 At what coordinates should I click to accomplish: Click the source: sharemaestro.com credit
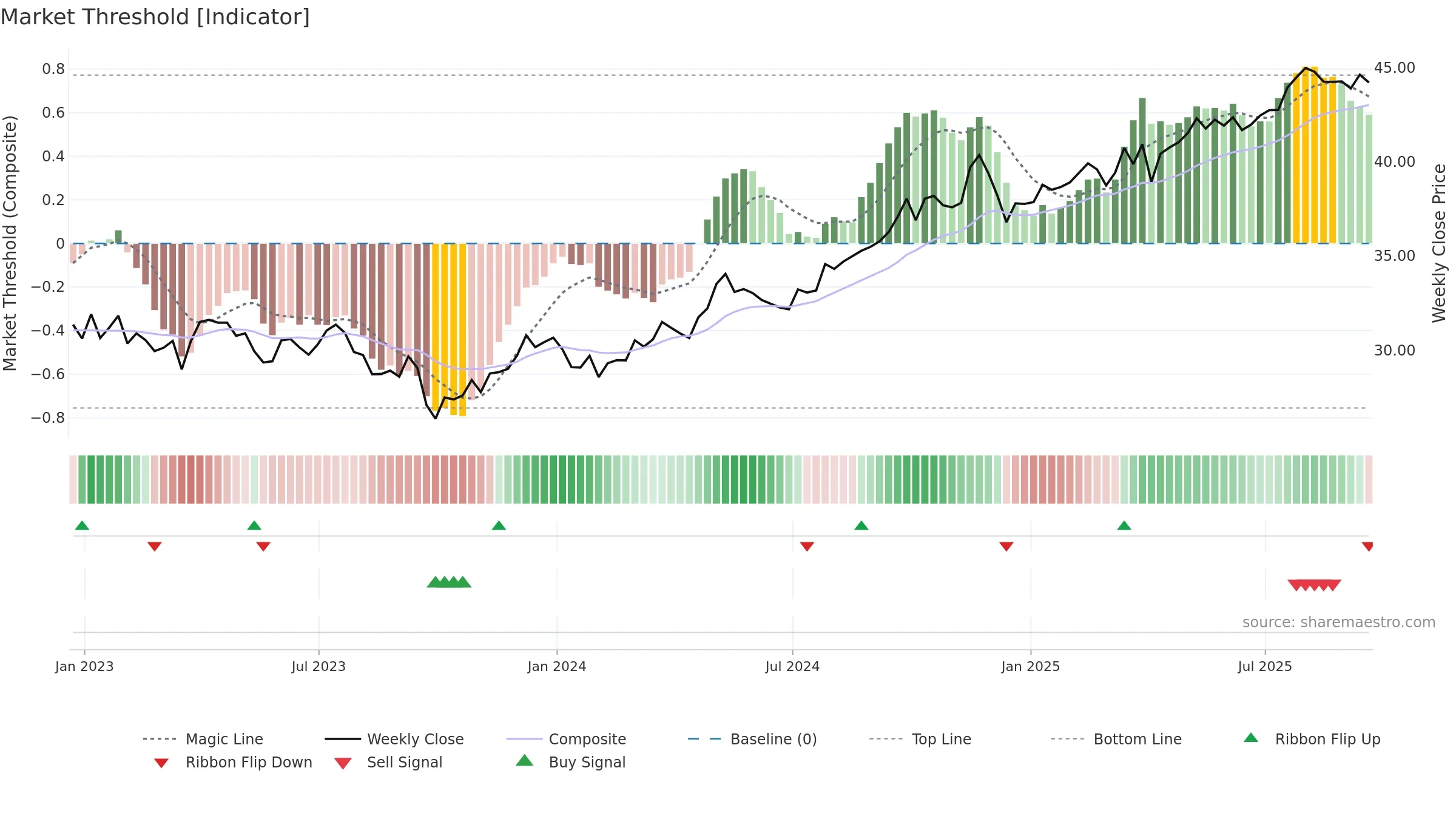click(1339, 622)
